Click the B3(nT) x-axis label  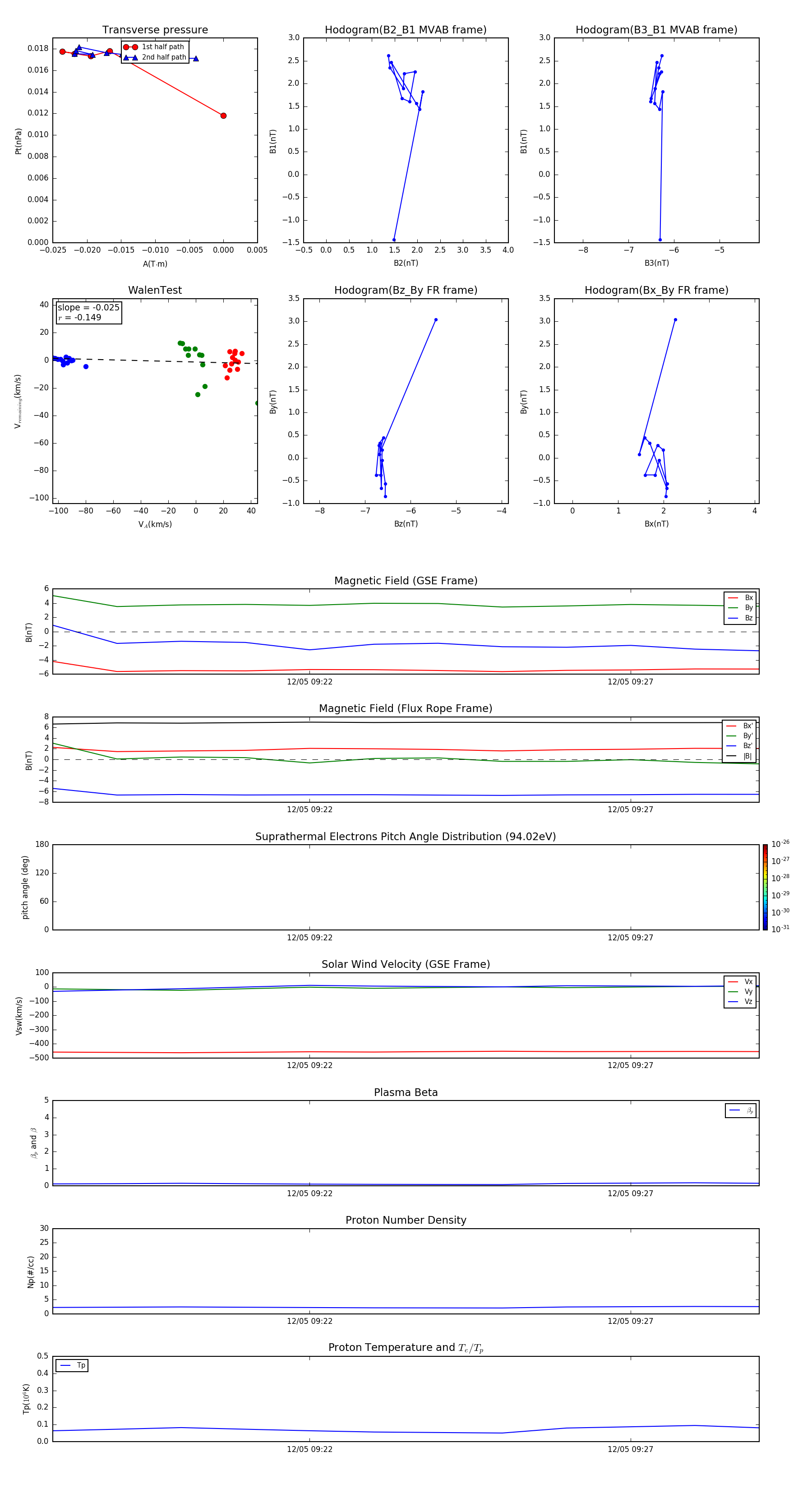(x=656, y=263)
